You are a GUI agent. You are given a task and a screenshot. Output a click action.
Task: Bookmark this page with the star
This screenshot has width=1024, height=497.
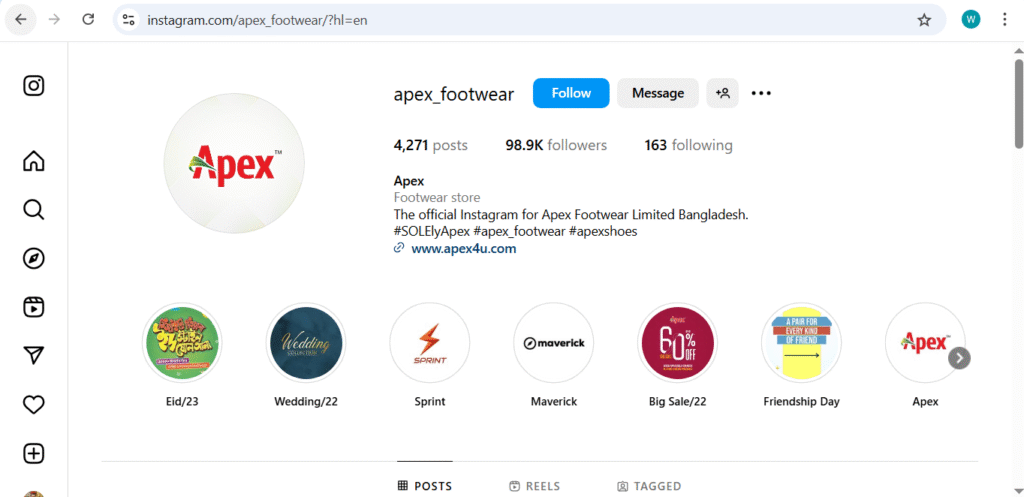click(924, 20)
